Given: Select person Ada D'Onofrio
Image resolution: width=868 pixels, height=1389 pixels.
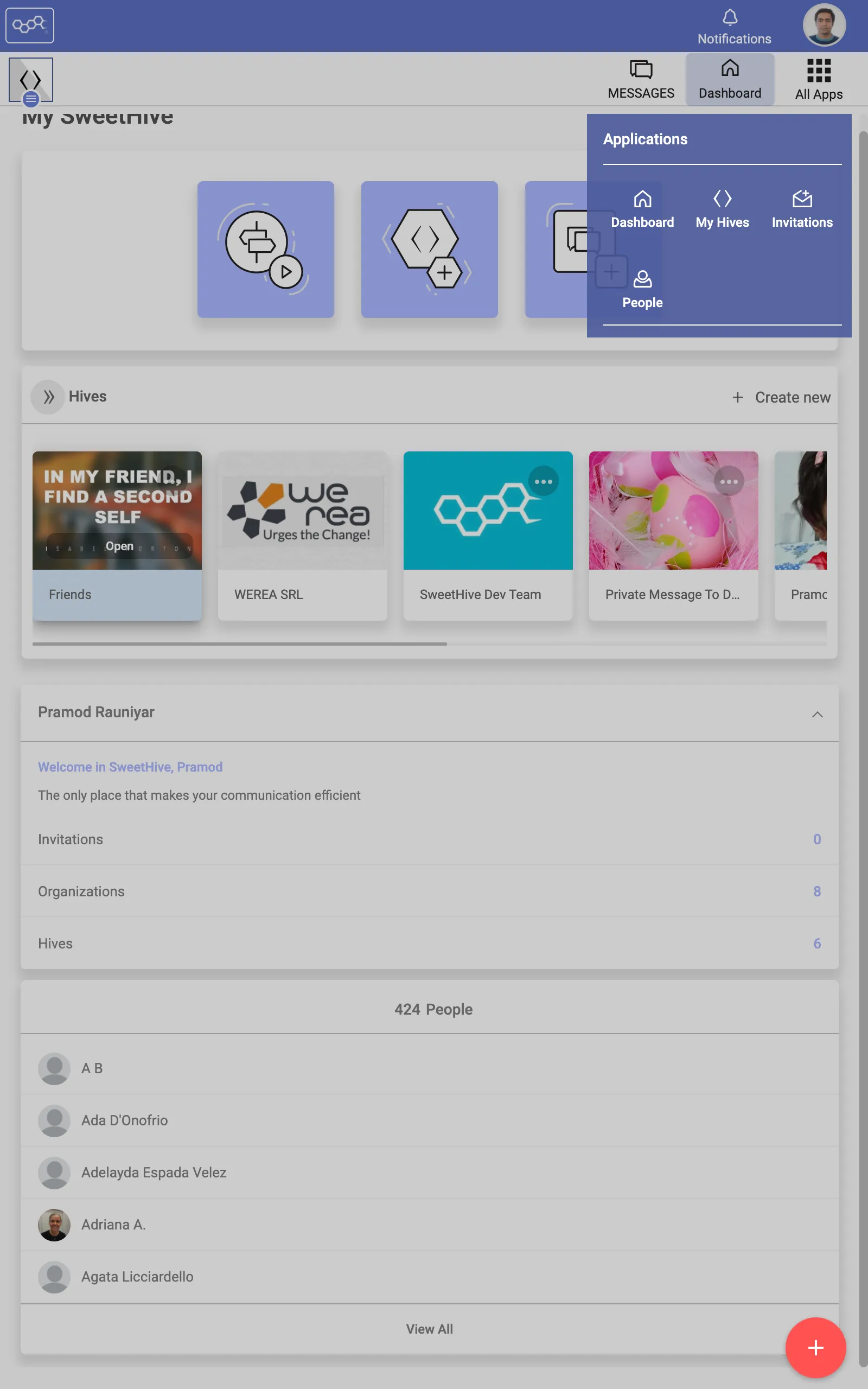Looking at the screenshot, I should coord(430,1120).
